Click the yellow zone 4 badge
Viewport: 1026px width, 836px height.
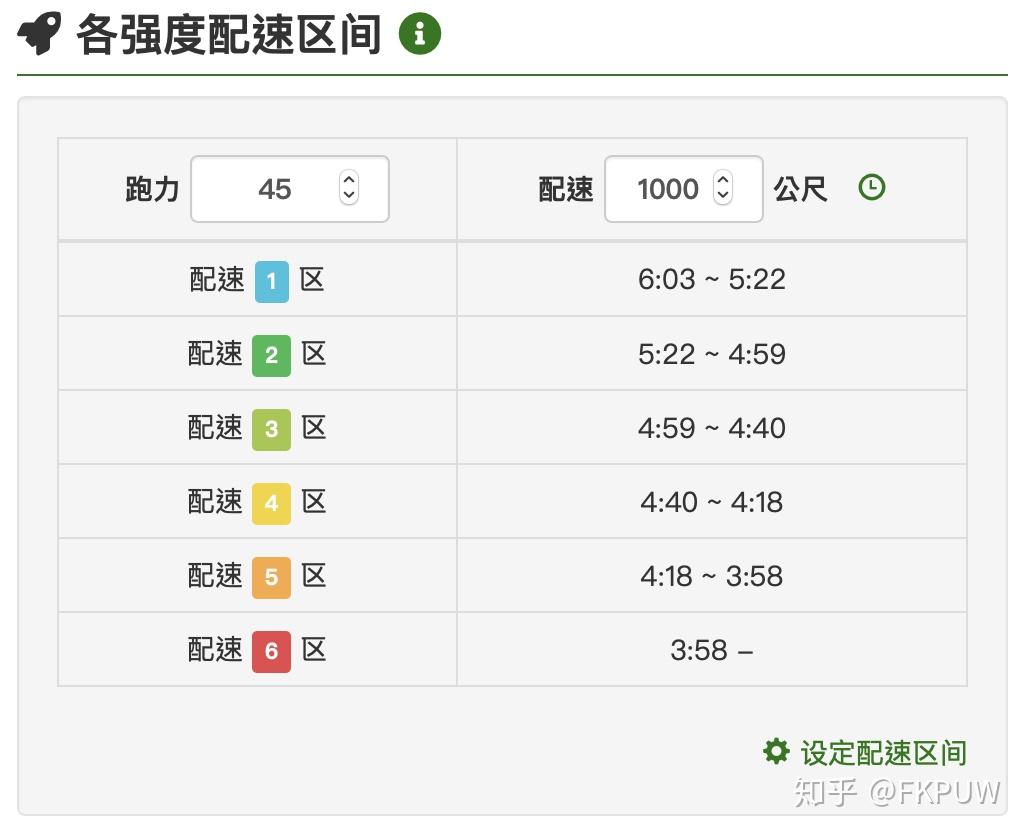(271, 503)
